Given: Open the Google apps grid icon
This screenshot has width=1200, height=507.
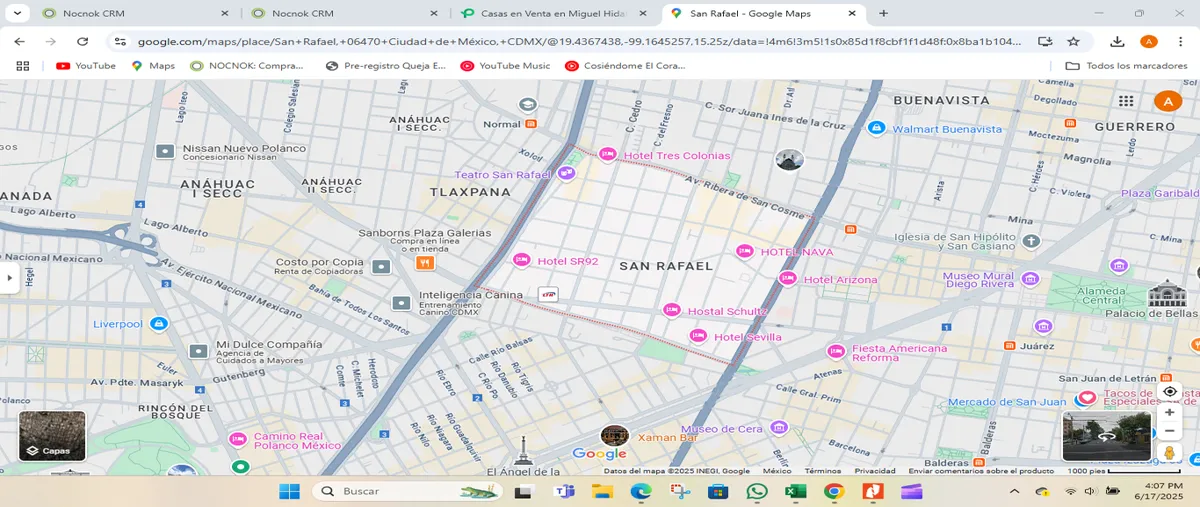Looking at the screenshot, I should point(1126,101).
